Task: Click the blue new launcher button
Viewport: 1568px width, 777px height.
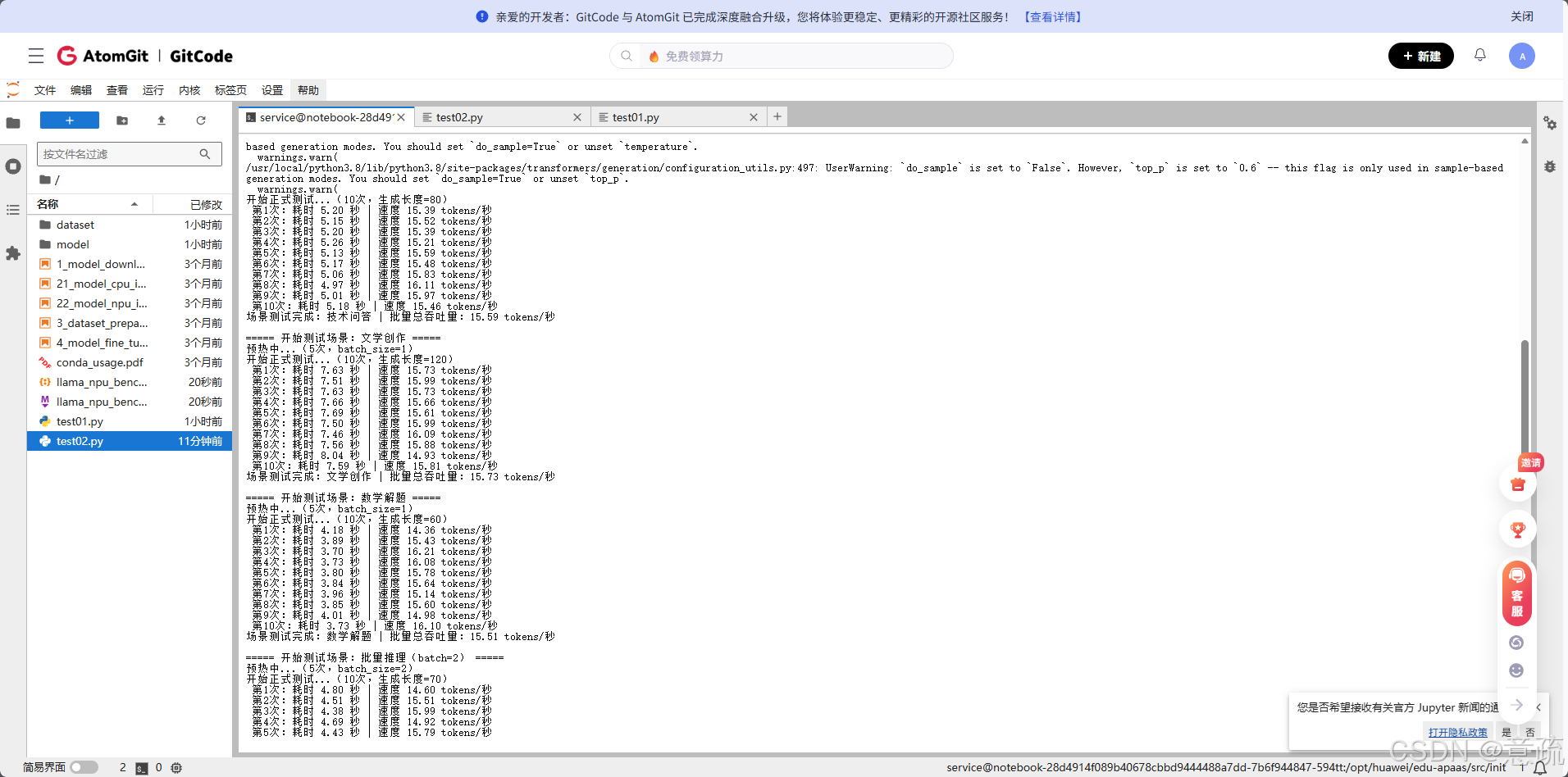Action: (70, 120)
